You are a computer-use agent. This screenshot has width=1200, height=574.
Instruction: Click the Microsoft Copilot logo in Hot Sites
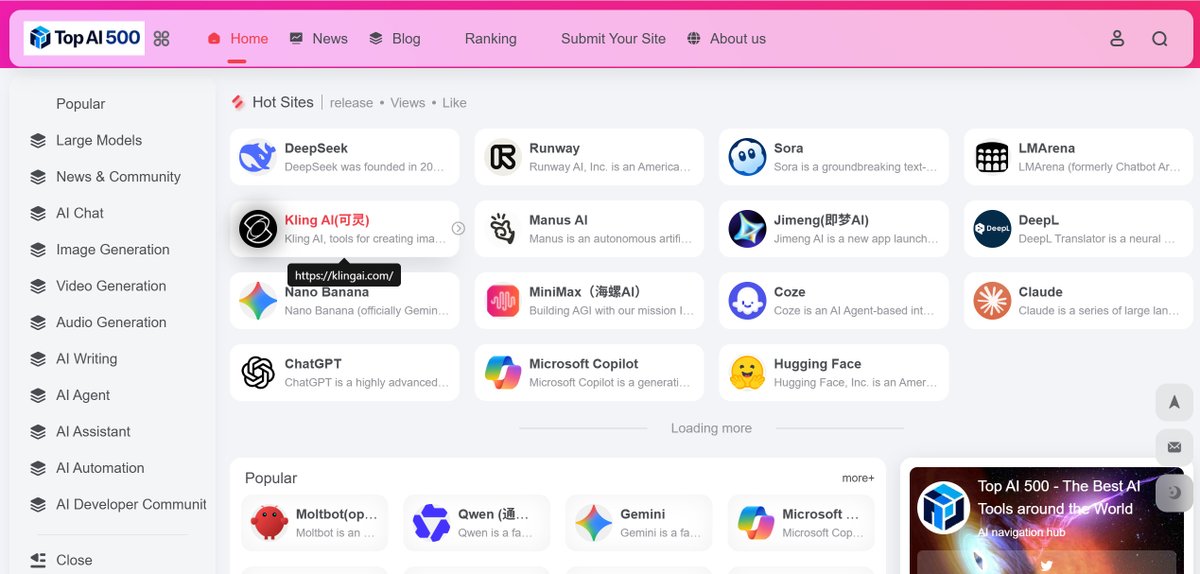[x=503, y=373]
